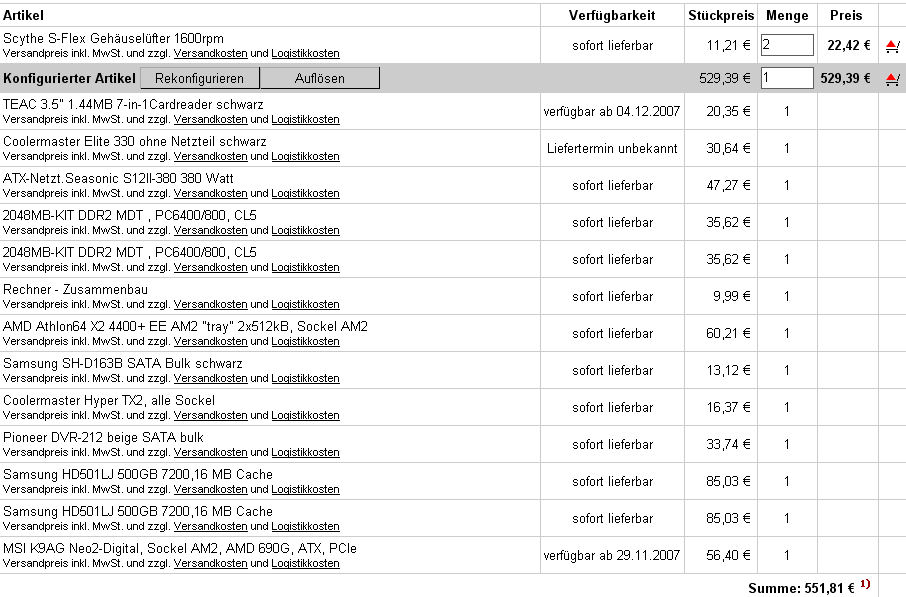This screenshot has width=906, height=597.
Task: Select 'Samsung SH-D163B SATA Bulk schwarz' text
Action: 122,364
